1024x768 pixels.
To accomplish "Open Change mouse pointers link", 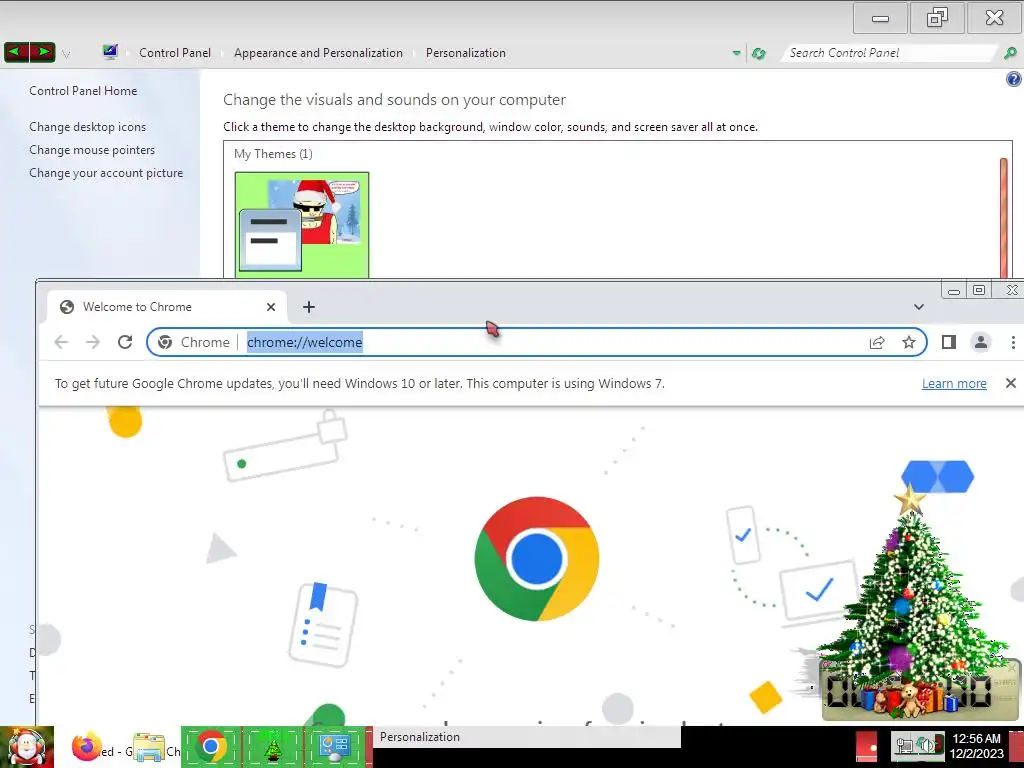I will [92, 150].
